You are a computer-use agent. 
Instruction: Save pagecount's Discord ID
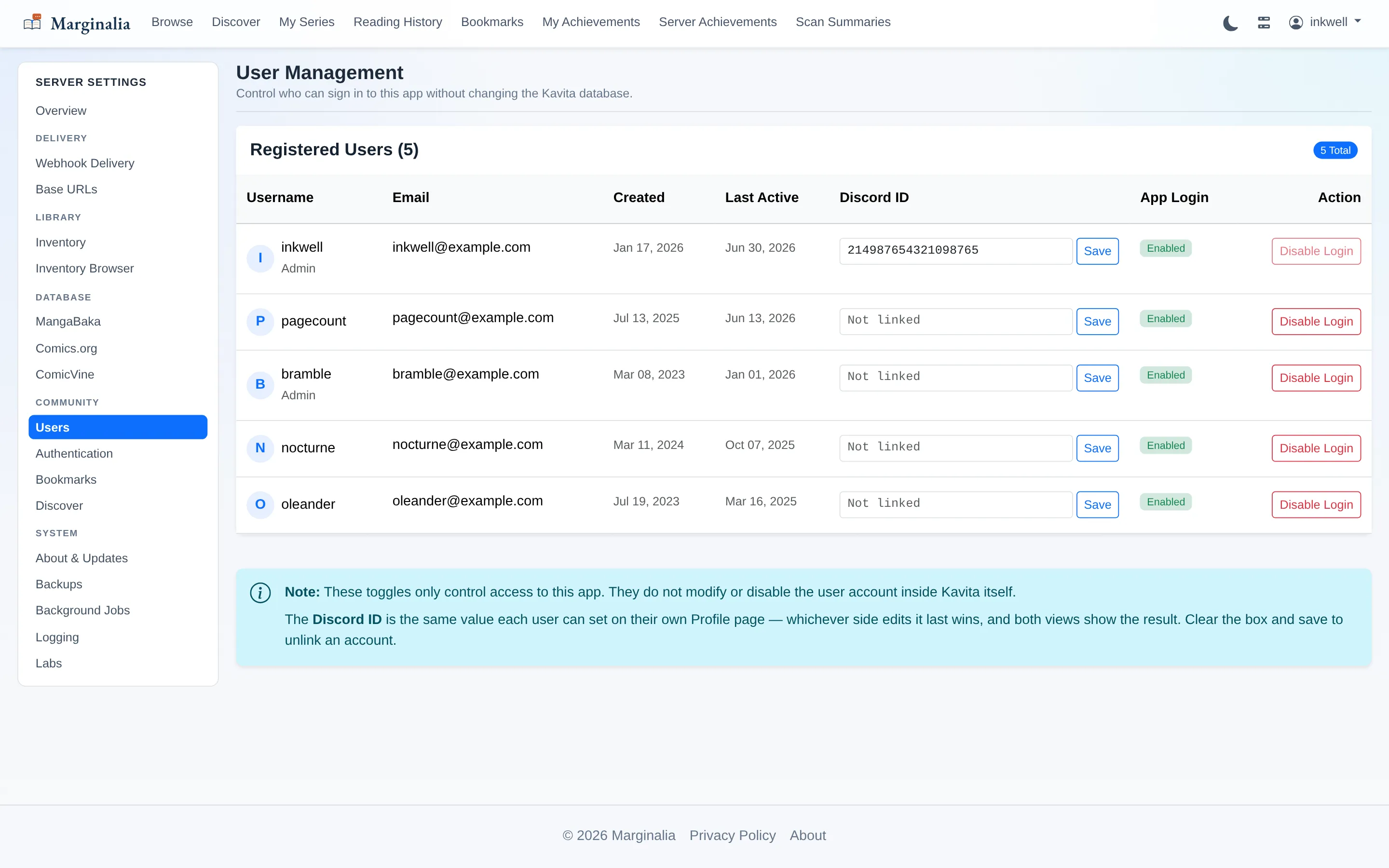pos(1097,322)
